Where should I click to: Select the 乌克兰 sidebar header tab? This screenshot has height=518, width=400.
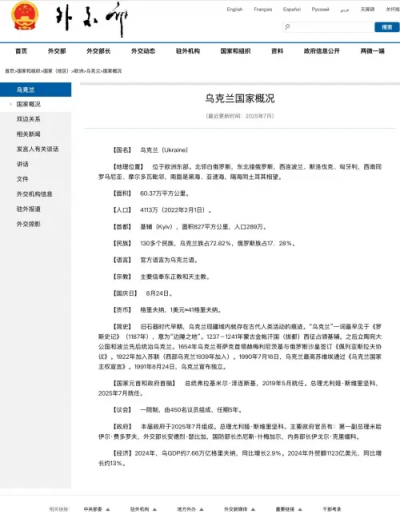[35, 90]
